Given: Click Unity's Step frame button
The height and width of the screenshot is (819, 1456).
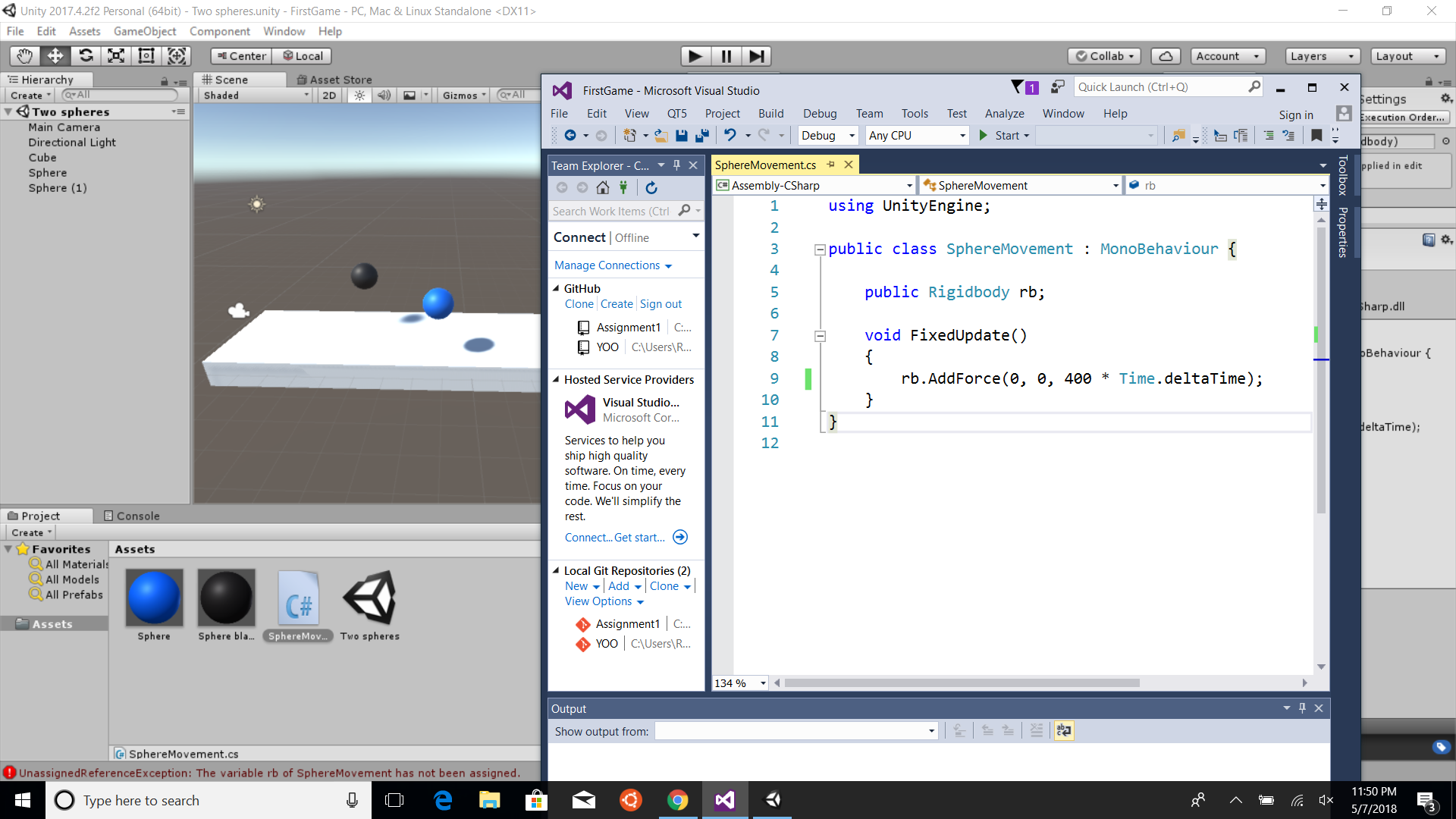Looking at the screenshot, I should tap(756, 56).
